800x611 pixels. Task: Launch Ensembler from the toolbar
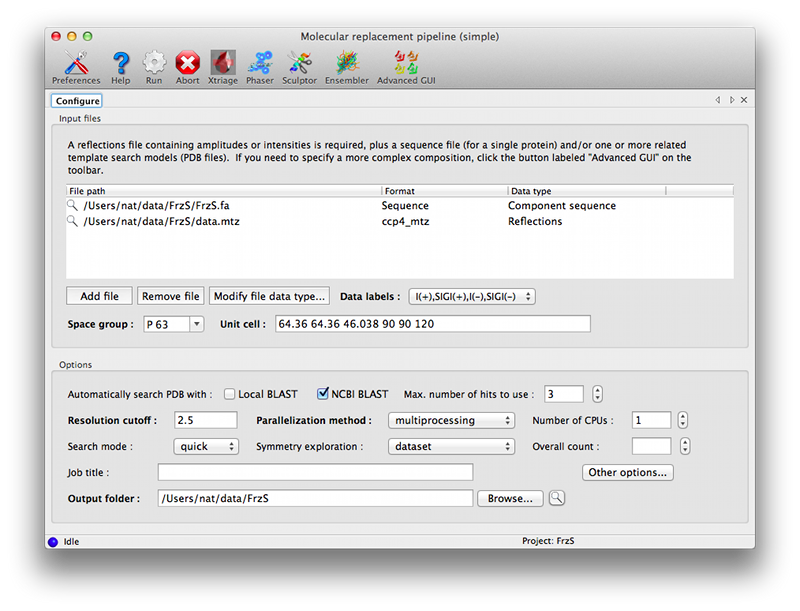point(346,66)
